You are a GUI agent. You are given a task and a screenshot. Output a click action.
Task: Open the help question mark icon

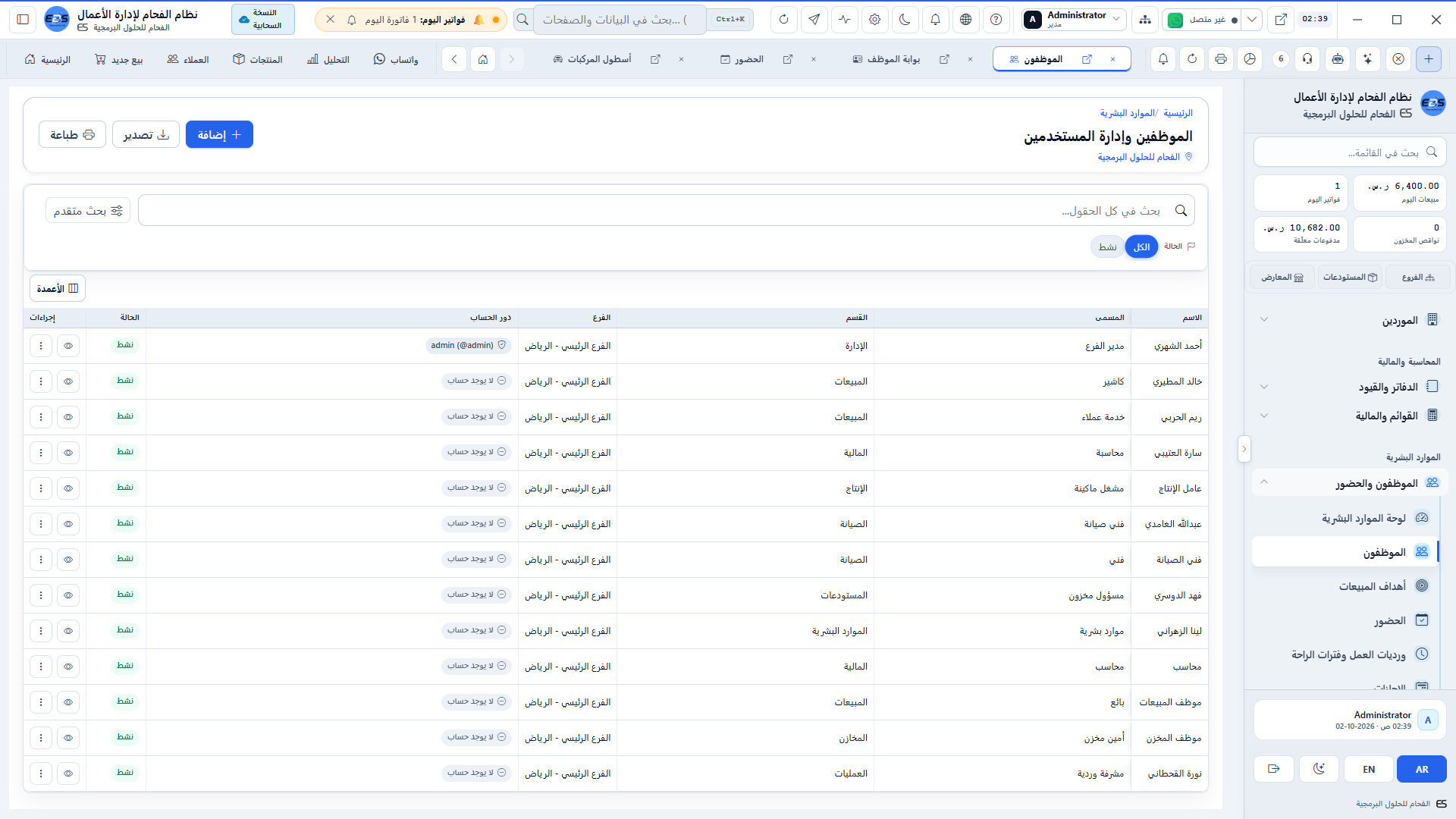pos(996,20)
